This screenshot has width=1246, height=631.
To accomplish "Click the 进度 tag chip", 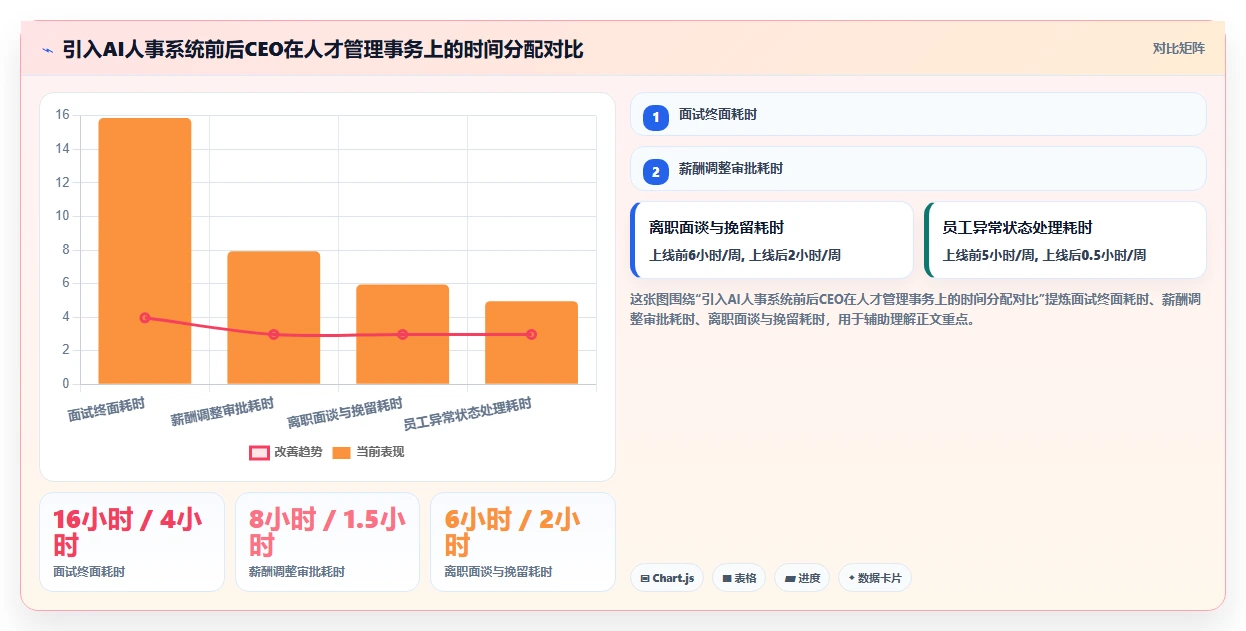I will [802, 578].
